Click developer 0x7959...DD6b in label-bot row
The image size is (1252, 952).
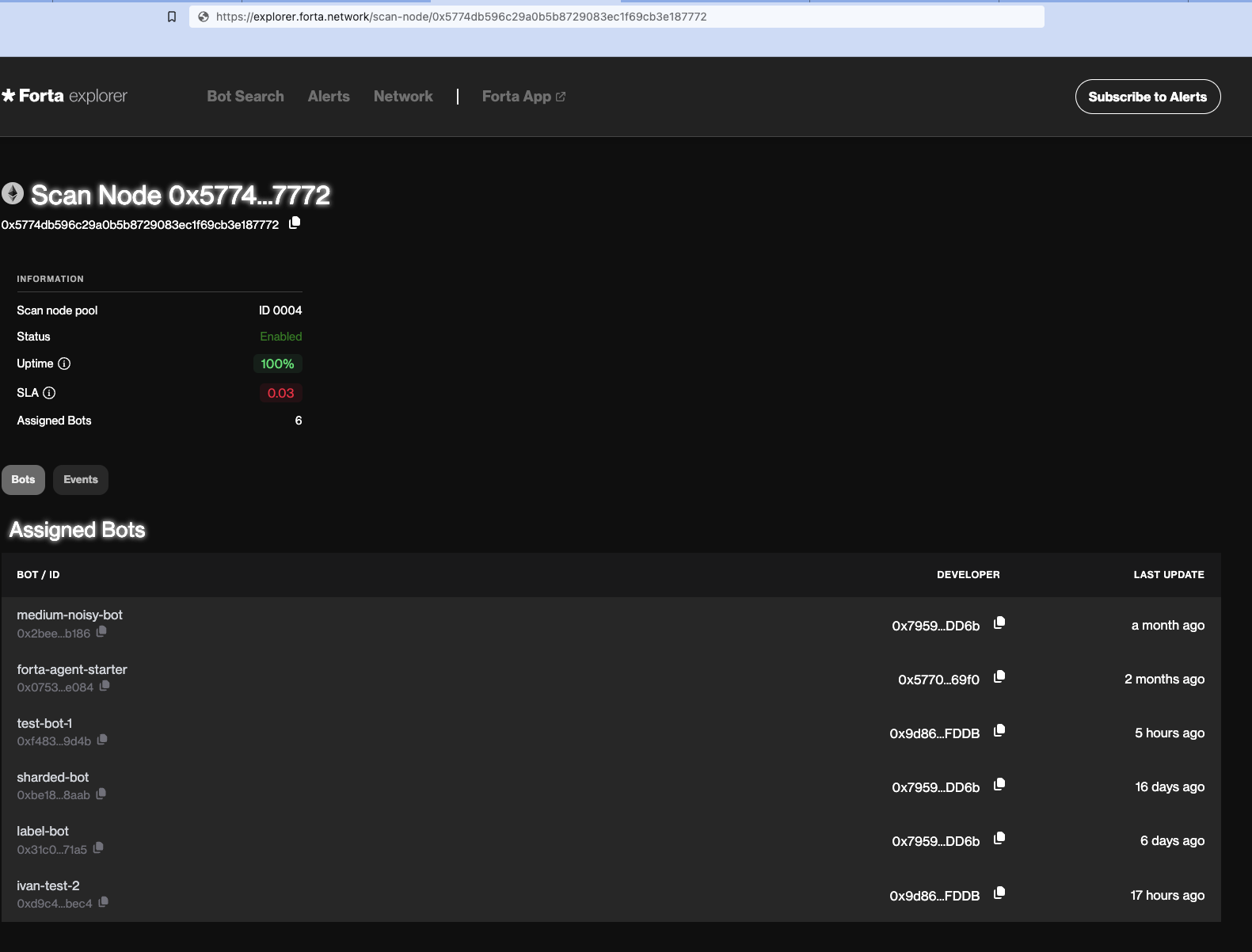(936, 841)
